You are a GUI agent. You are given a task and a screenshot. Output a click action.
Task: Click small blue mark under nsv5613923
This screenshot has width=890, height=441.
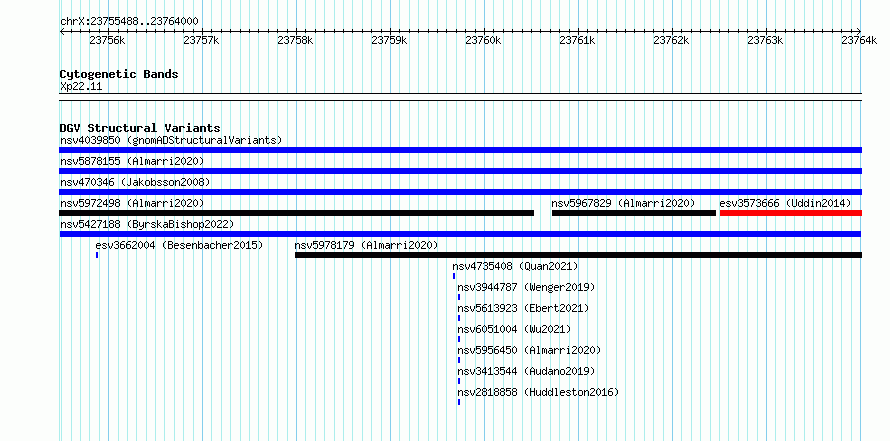tap(459, 318)
